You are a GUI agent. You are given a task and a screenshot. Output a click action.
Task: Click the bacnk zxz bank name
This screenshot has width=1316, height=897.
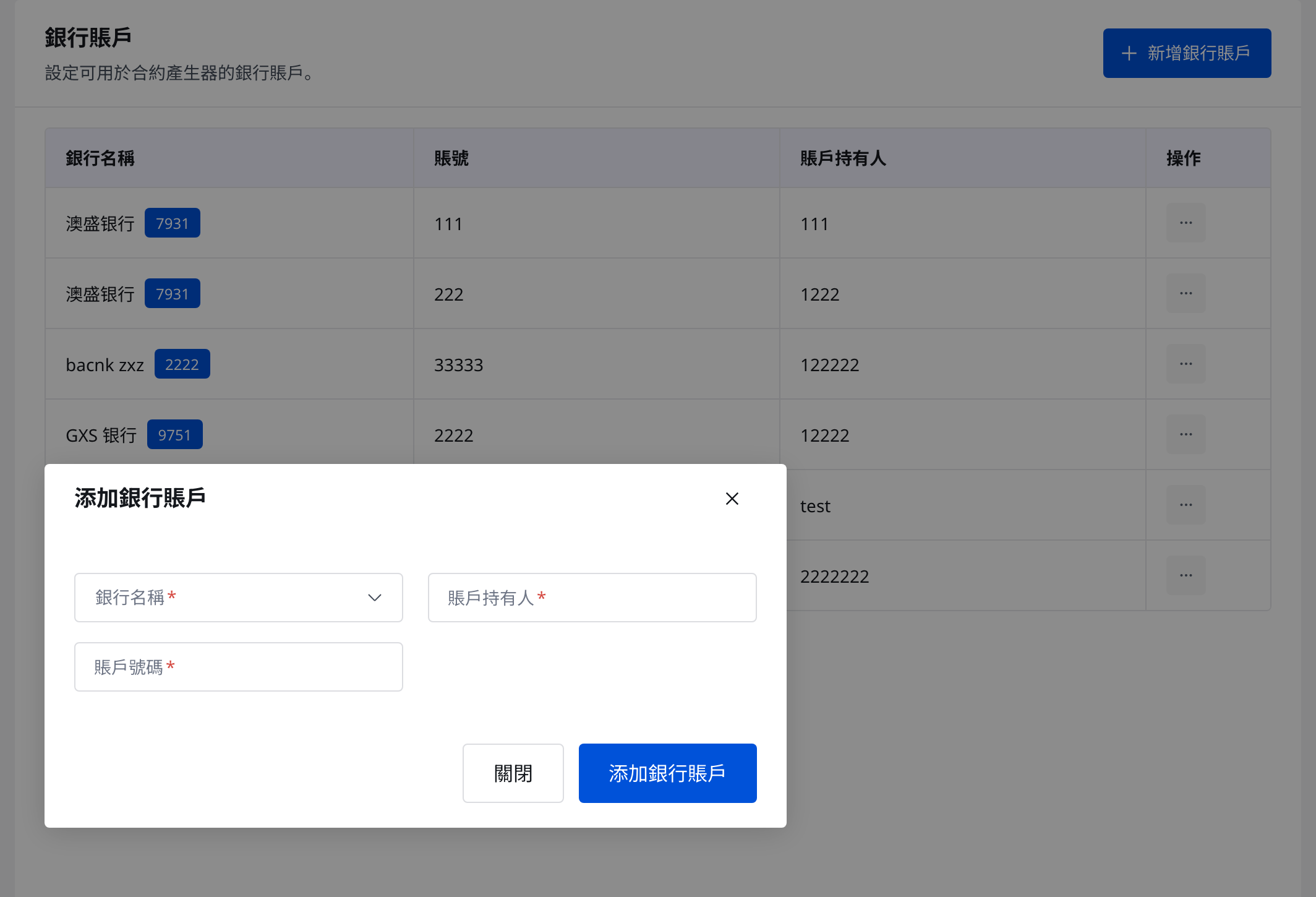pyautogui.click(x=105, y=365)
